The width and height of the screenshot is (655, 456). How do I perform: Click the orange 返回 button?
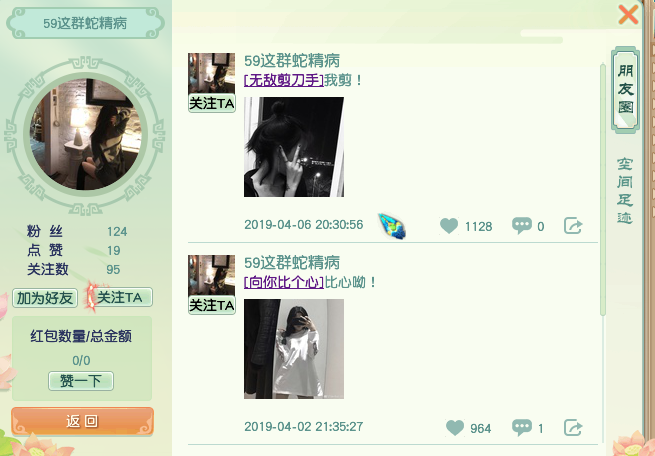coord(82,421)
